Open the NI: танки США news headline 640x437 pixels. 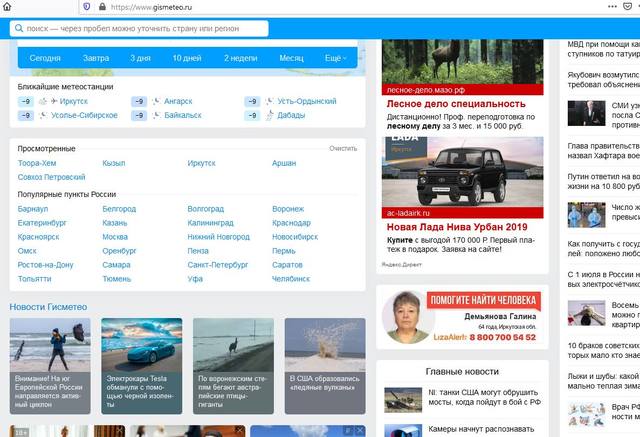click(484, 397)
